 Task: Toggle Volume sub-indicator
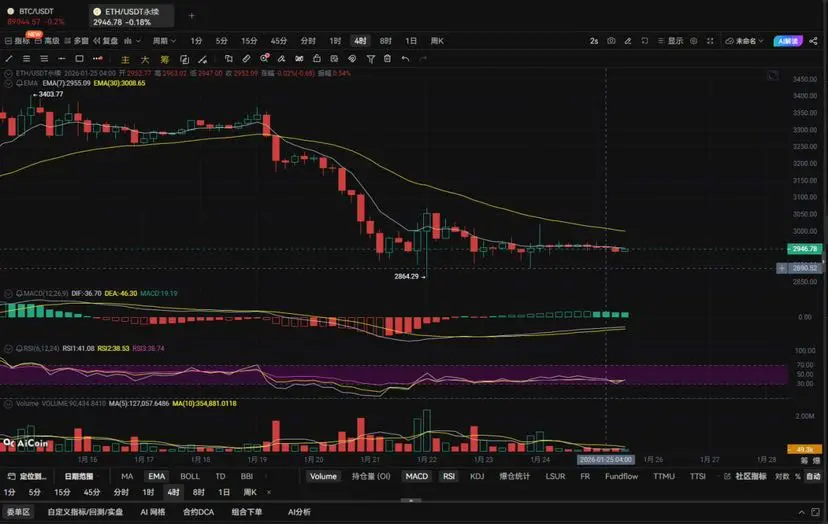[323, 476]
